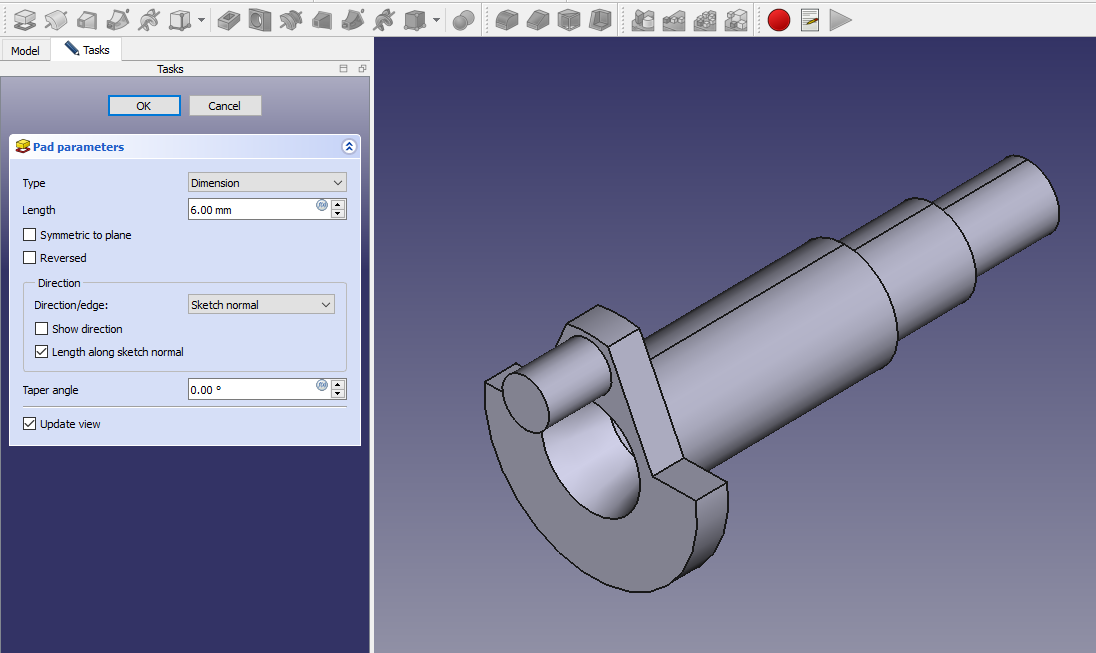Select the Pad tool icon

click(25, 19)
